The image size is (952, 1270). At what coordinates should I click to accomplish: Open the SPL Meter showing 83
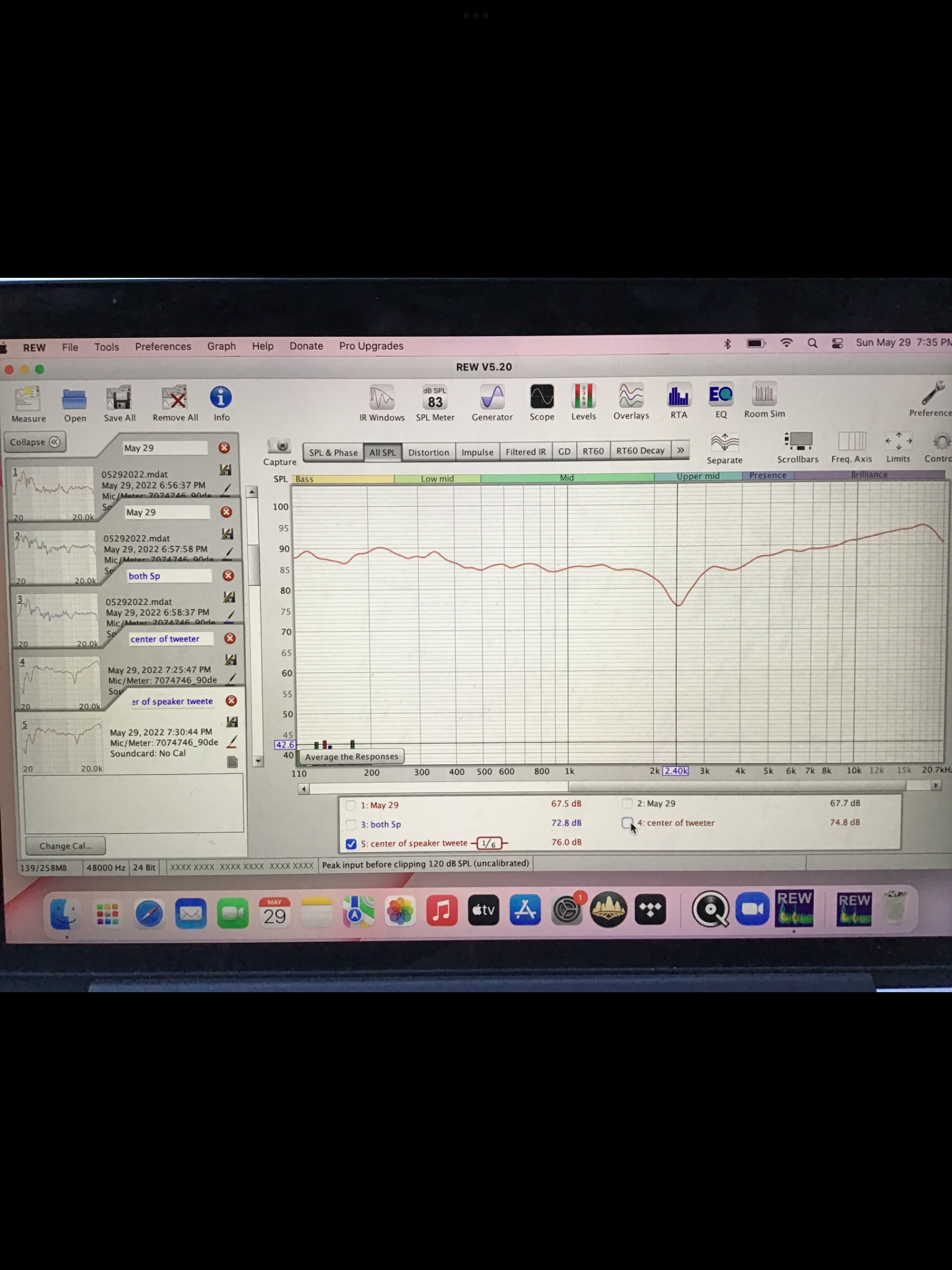point(435,397)
